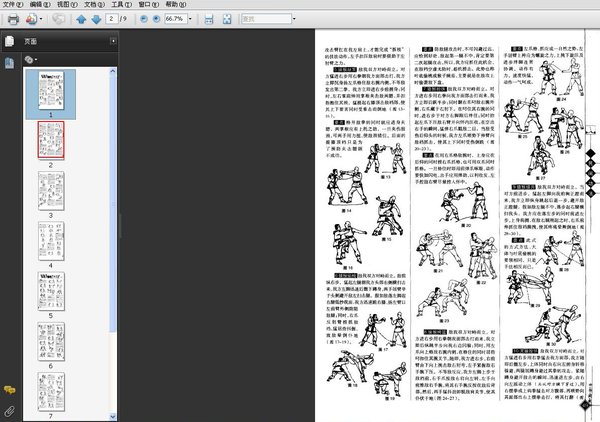The image size is (600, 422).
Task: Click the thumbnail panel scroll down arrow
Action: (113, 416)
